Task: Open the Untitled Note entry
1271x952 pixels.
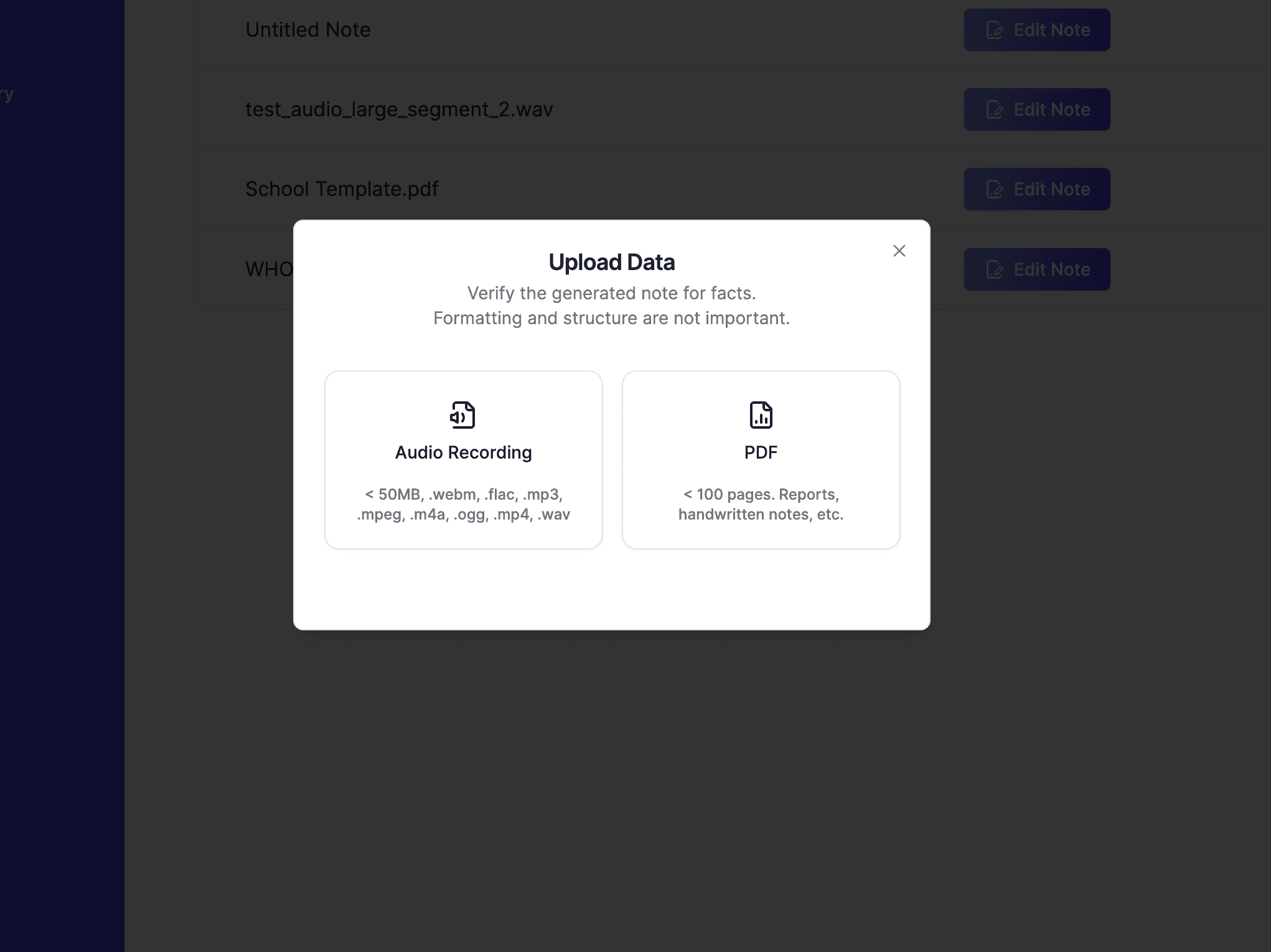Action: pos(307,30)
